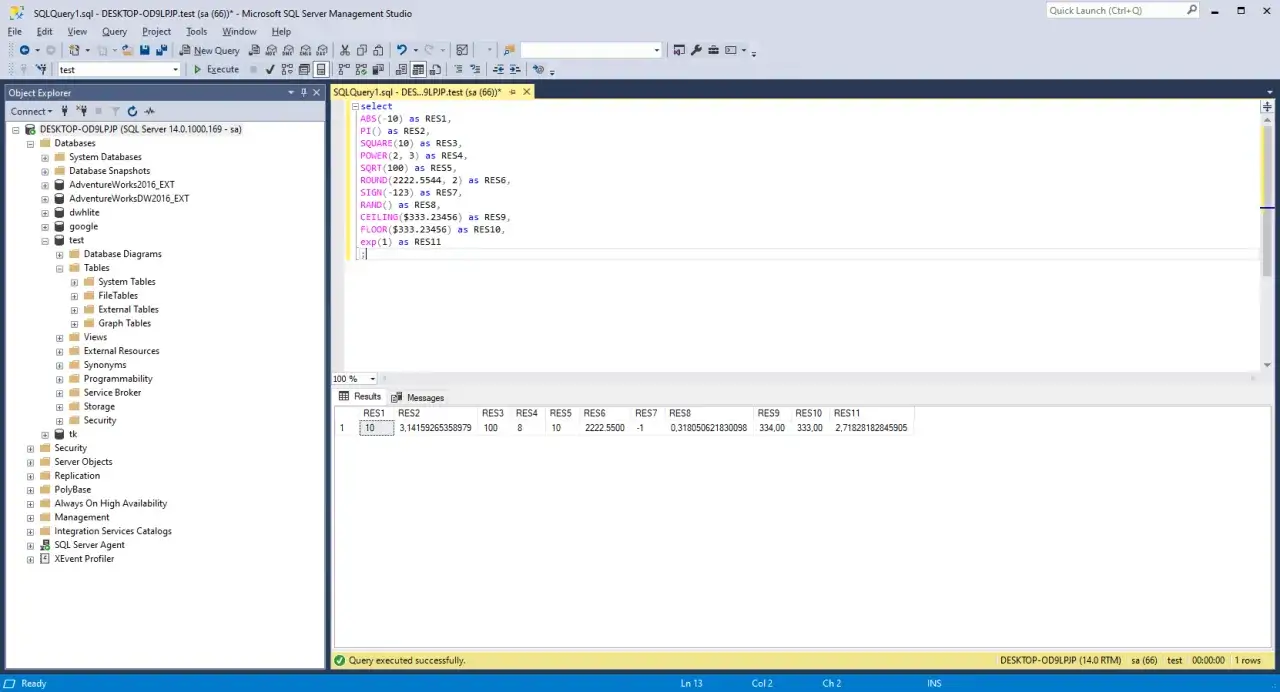Open the Connect dropdown in Object Explorer
Viewport: 1280px width, 692px height.
pyautogui.click(x=31, y=111)
